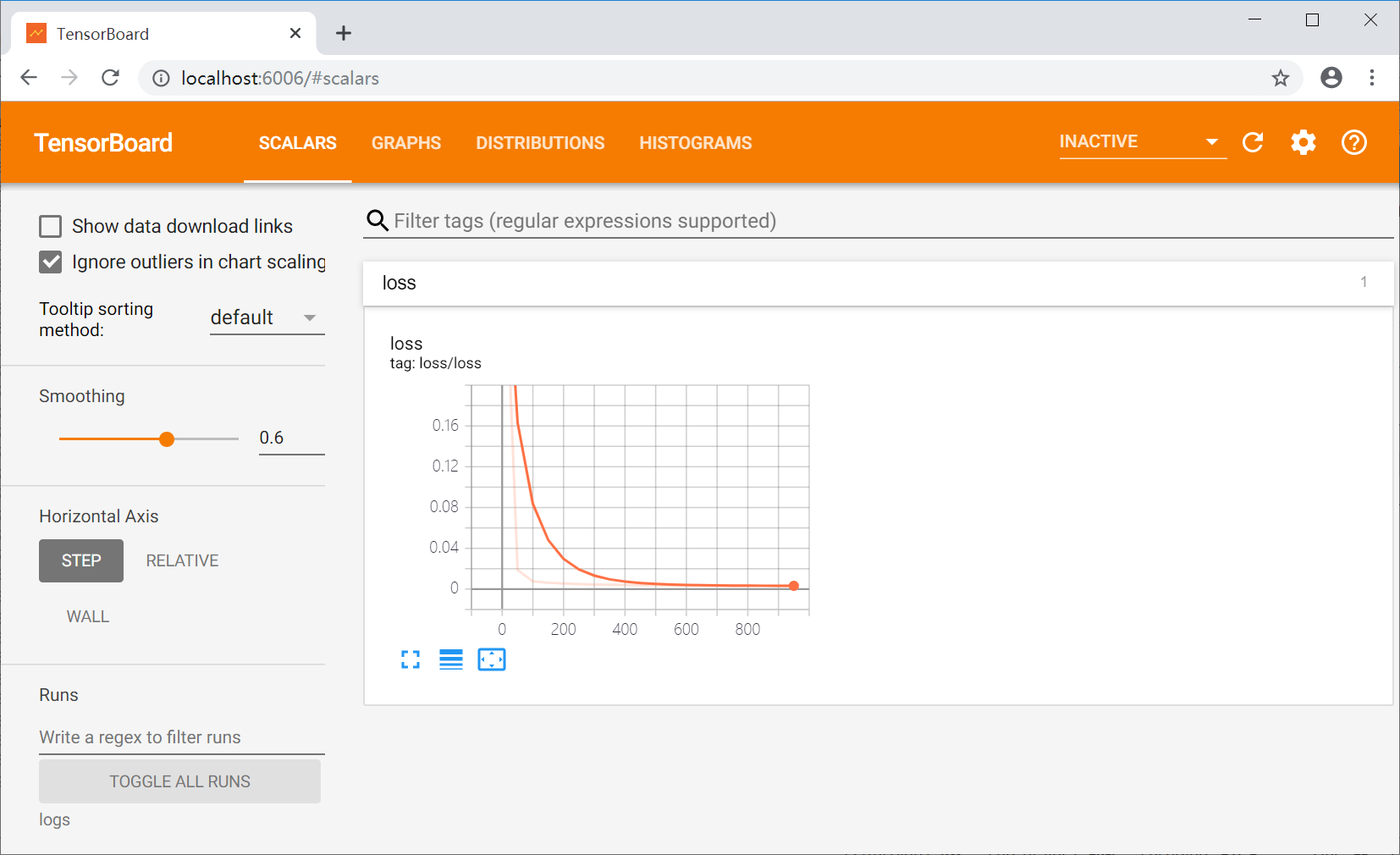View site information icon in address bar
Viewport: 1400px width, 855px height.
[x=161, y=78]
